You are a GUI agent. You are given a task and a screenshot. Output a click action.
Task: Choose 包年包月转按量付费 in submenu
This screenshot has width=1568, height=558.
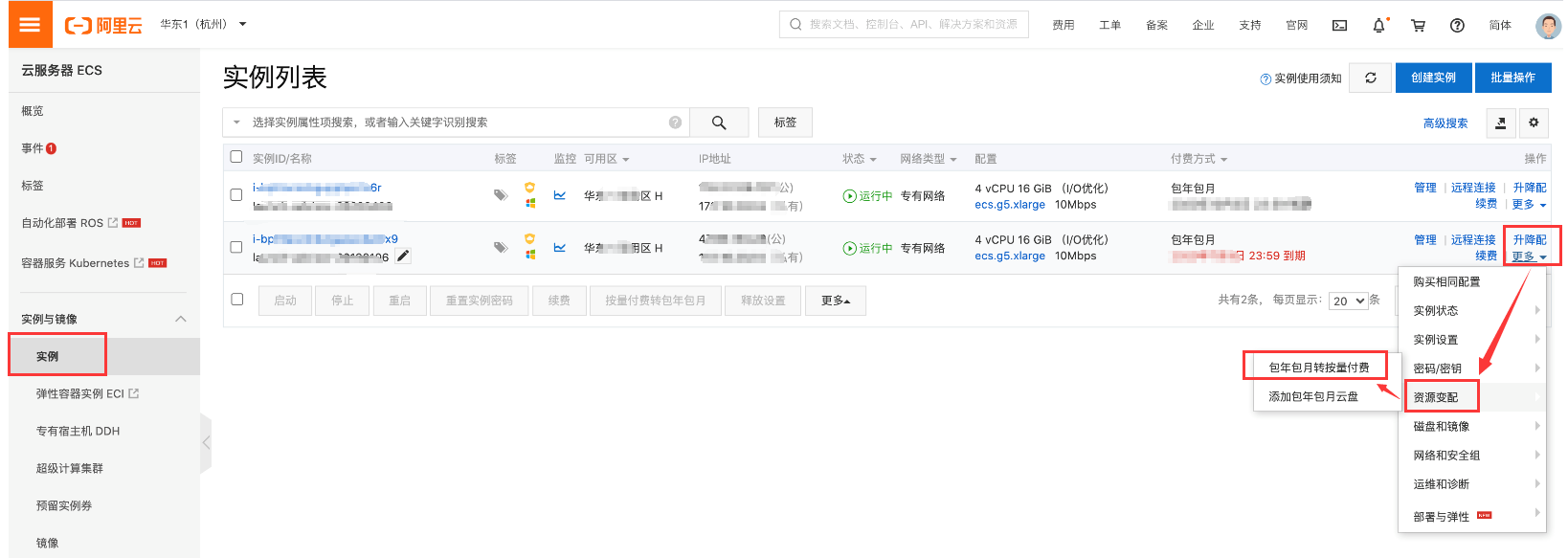click(1318, 368)
